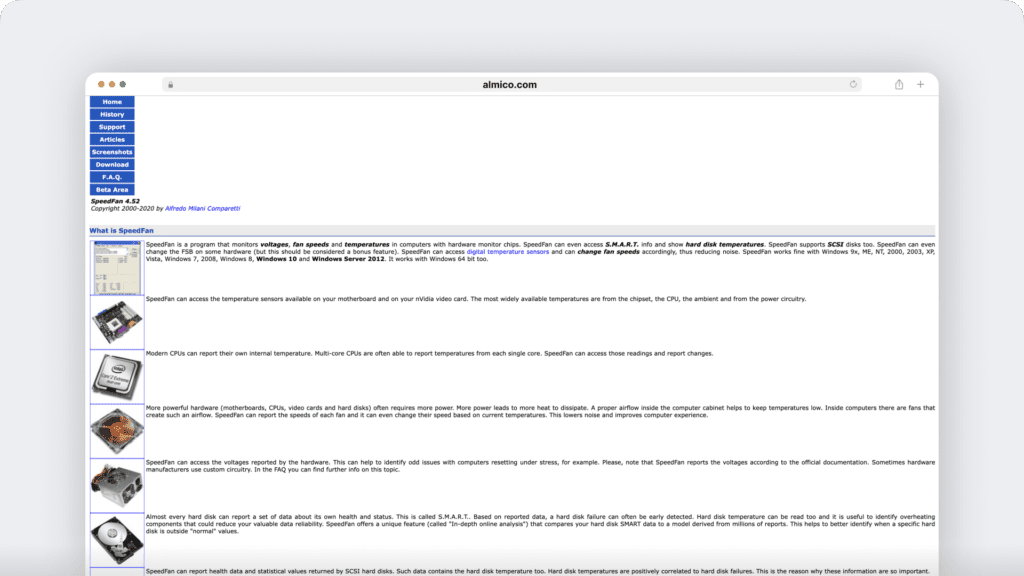
Task: Click the browser reload icon
Action: point(853,85)
